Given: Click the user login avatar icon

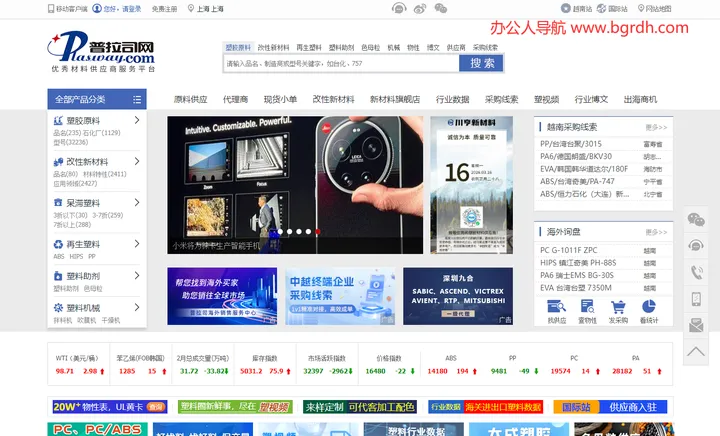Looking at the screenshot, I should tap(97, 8).
